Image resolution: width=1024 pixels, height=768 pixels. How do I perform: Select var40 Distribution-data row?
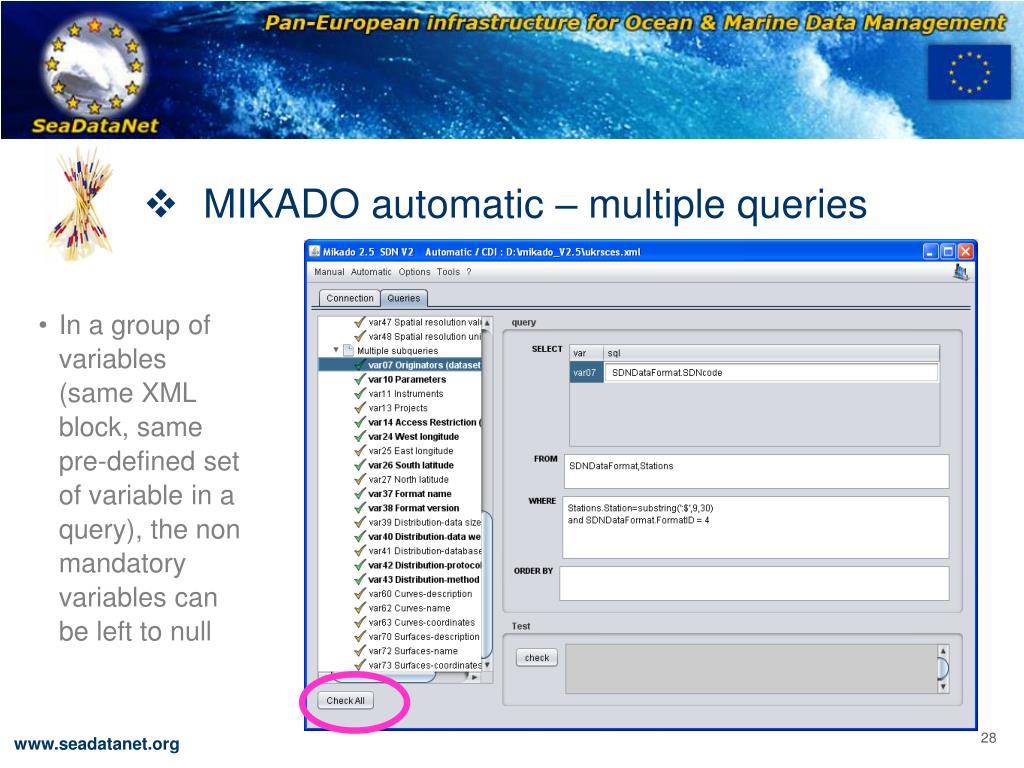(417, 537)
